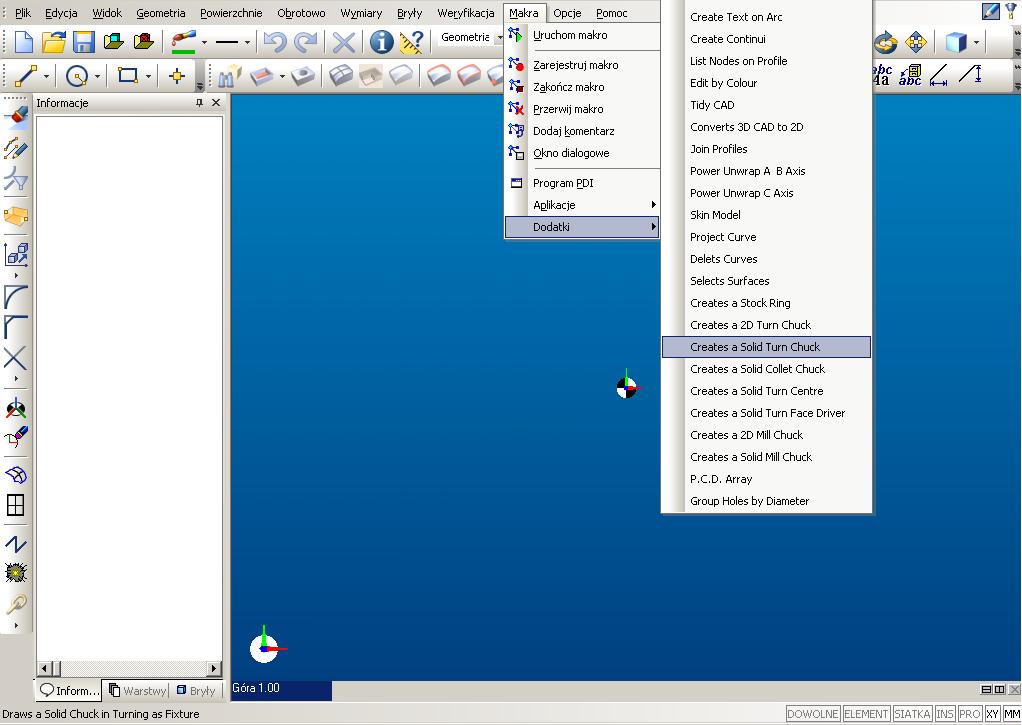Open the Plik menu
The image size is (1022, 725).
23,12
